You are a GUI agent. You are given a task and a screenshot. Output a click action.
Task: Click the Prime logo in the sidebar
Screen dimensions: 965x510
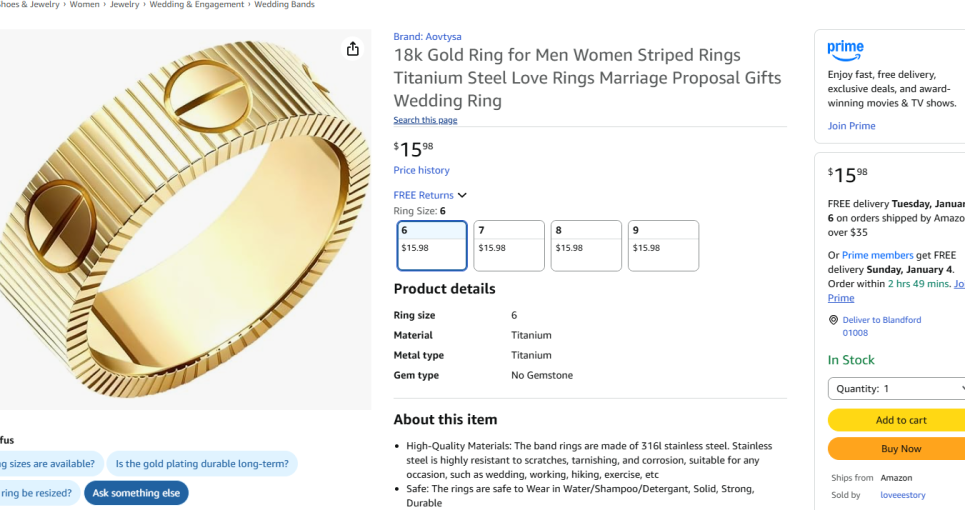coord(845,49)
